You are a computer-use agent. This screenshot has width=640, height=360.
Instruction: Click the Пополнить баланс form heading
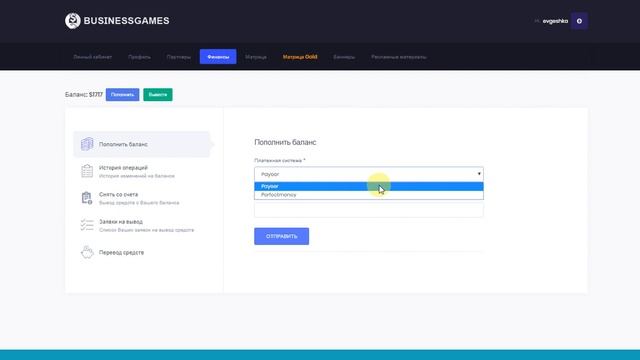(x=285, y=142)
